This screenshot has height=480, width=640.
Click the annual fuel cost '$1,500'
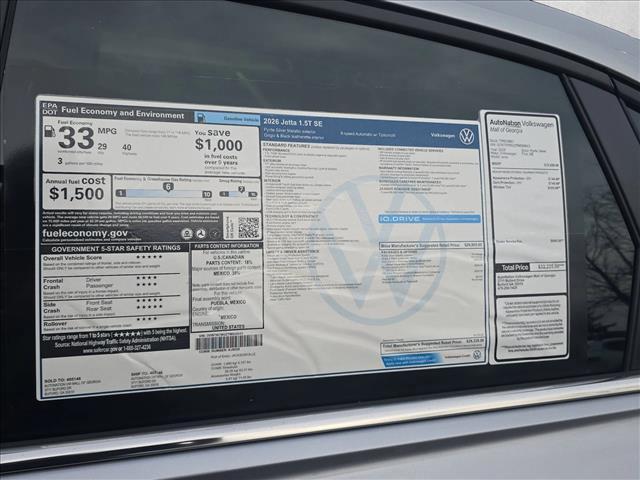pyautogui.click(x=76, y=193)
